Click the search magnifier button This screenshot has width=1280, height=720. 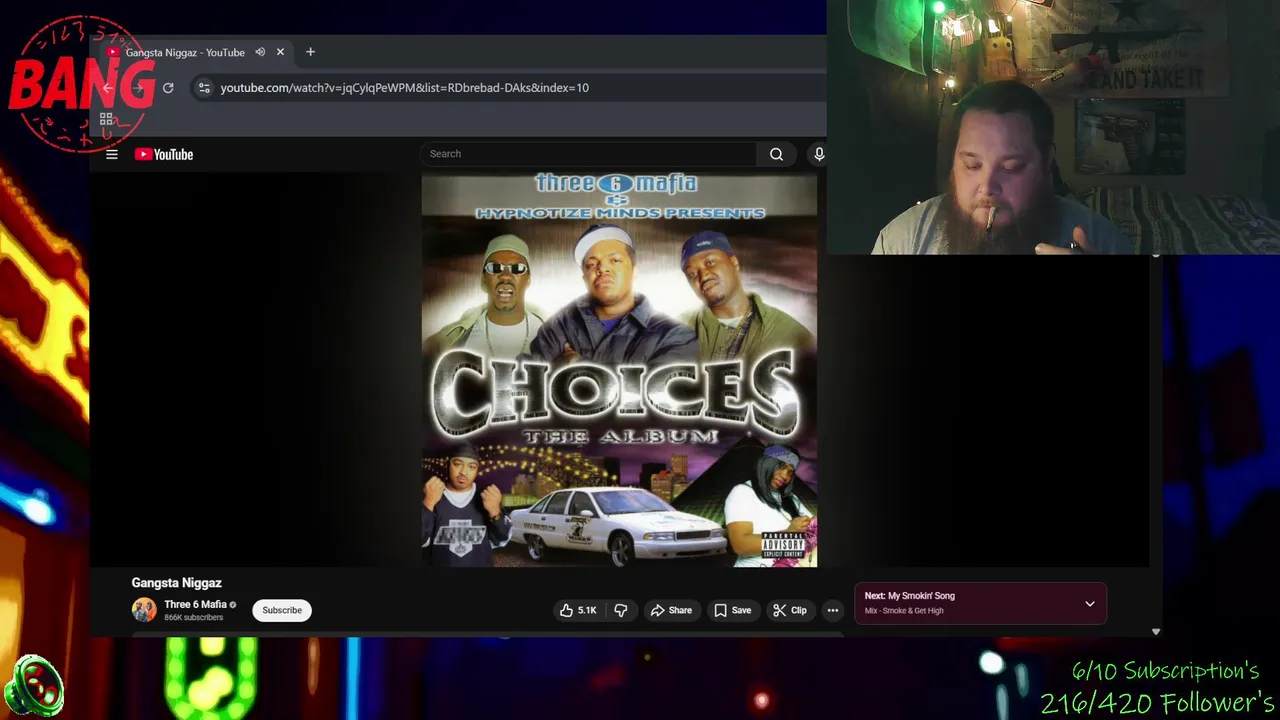(x=776, y=154)
